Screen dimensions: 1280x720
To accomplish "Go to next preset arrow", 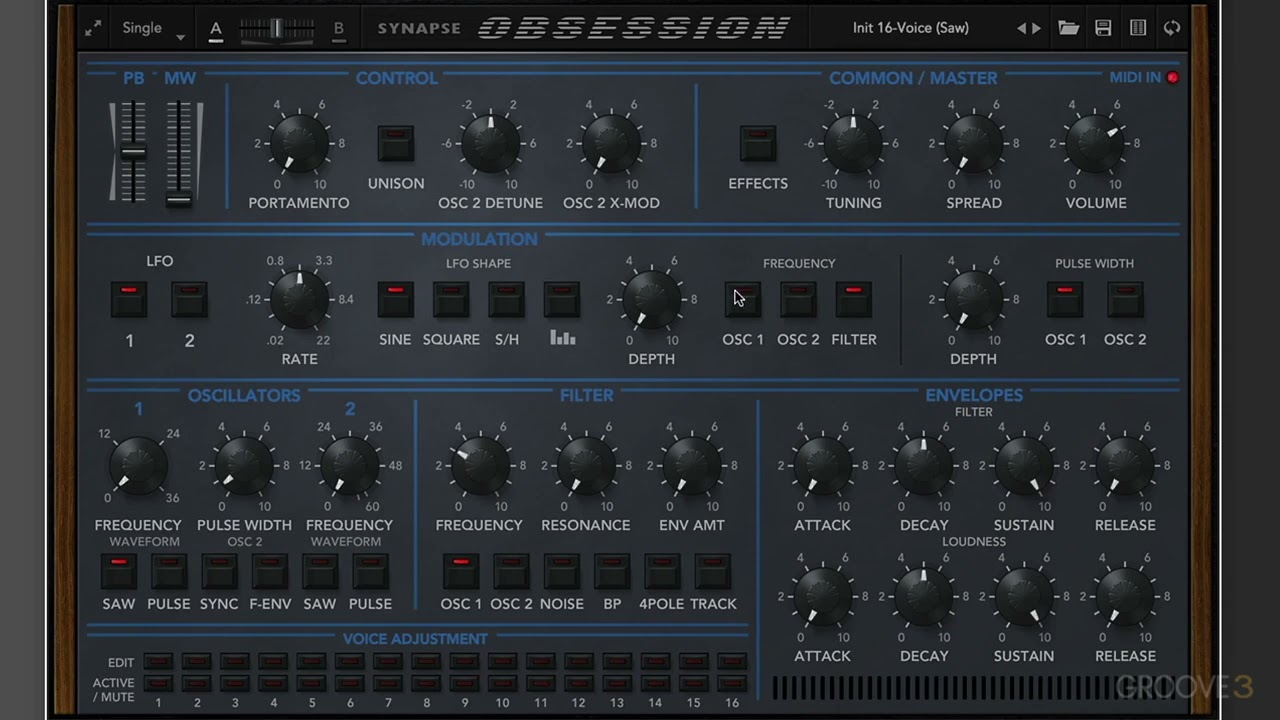I will (1036, 28).
